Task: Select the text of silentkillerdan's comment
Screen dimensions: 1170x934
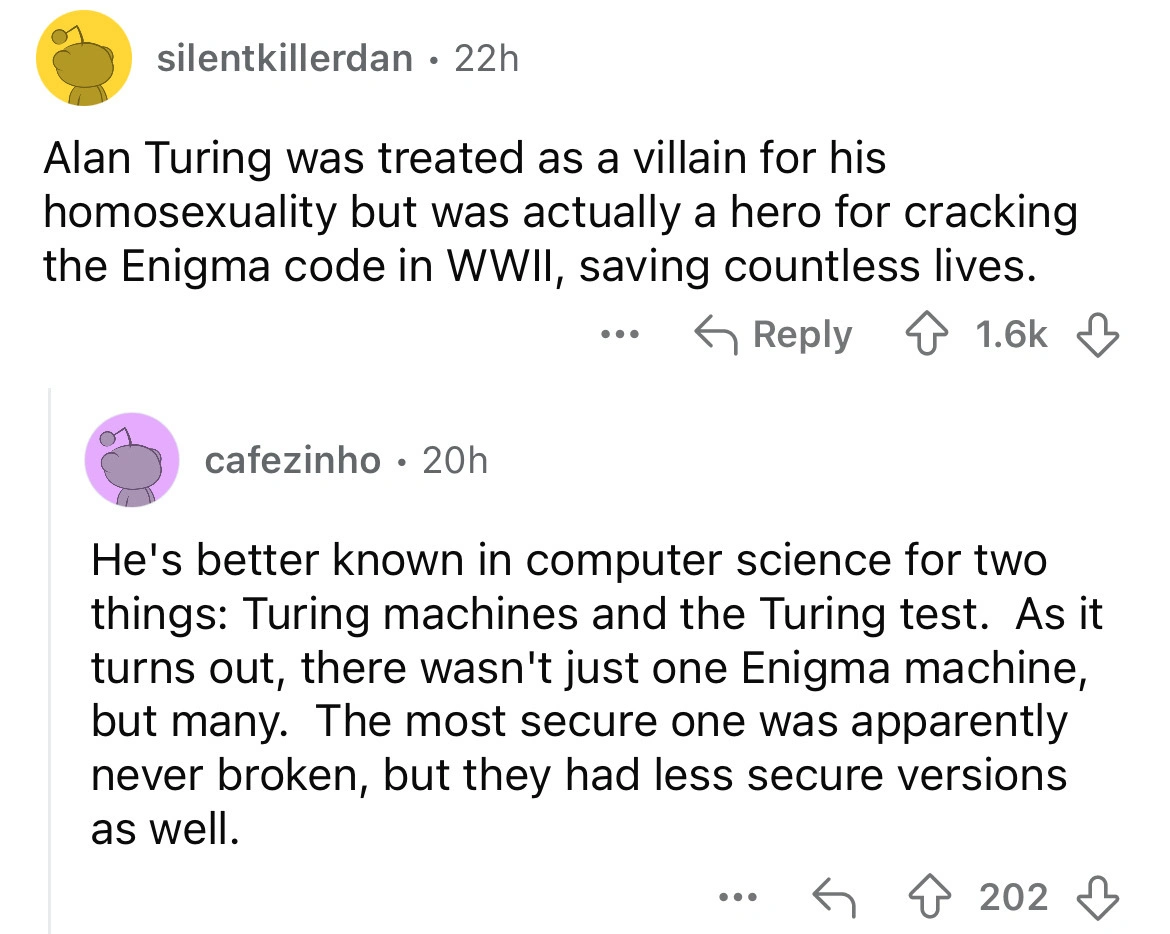Action: coord(560,211)
